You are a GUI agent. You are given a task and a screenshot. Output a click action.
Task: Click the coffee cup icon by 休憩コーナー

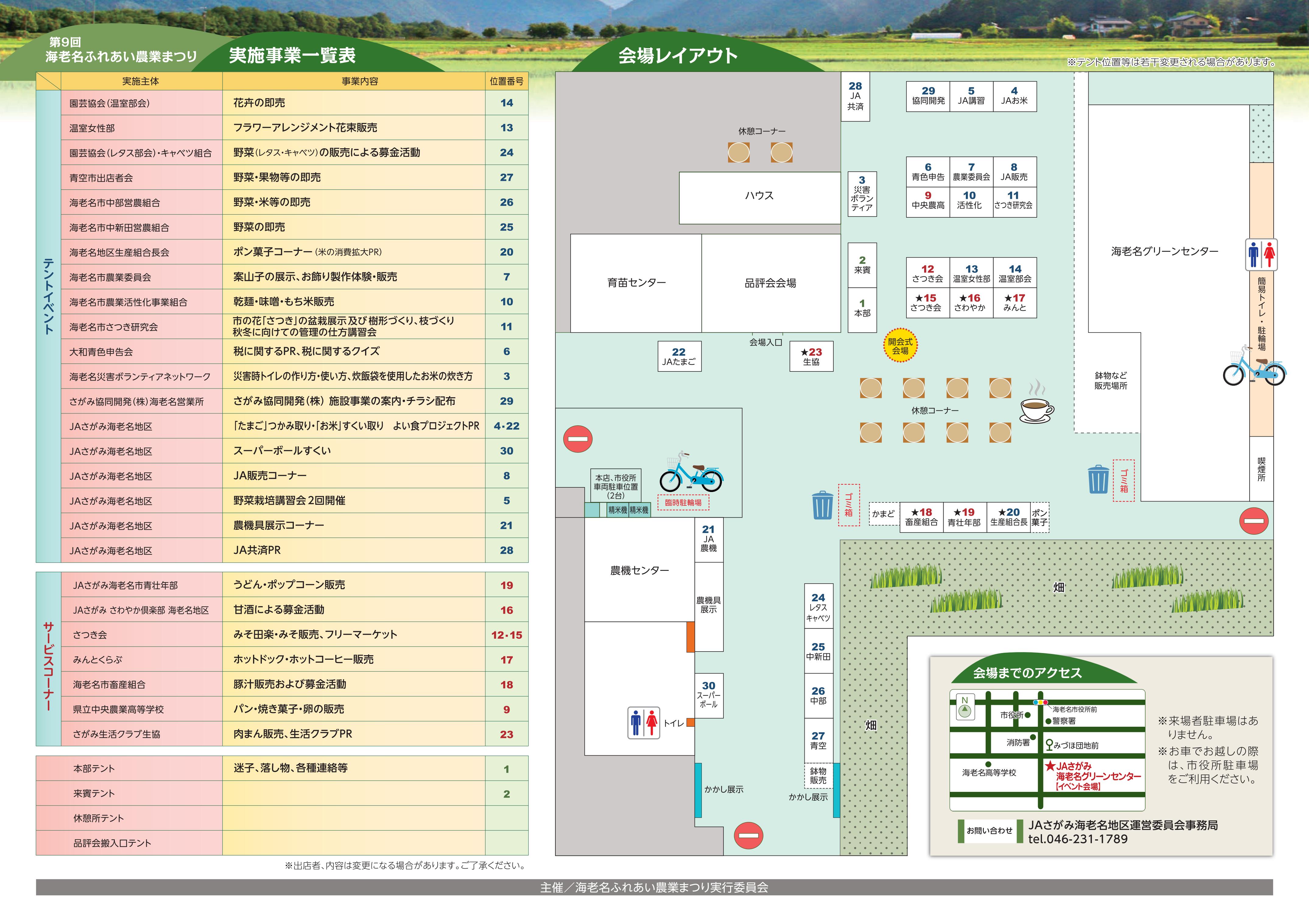tap(1037, 402)
